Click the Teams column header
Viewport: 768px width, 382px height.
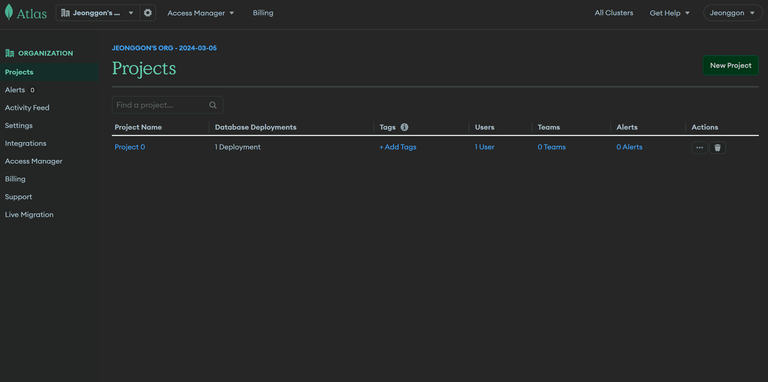pyautogui.click(x=549, y=127)
